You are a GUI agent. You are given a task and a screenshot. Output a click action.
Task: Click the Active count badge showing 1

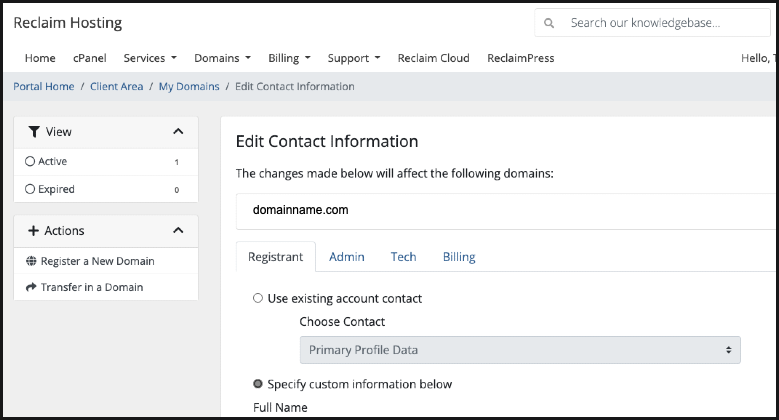(176, 162)
